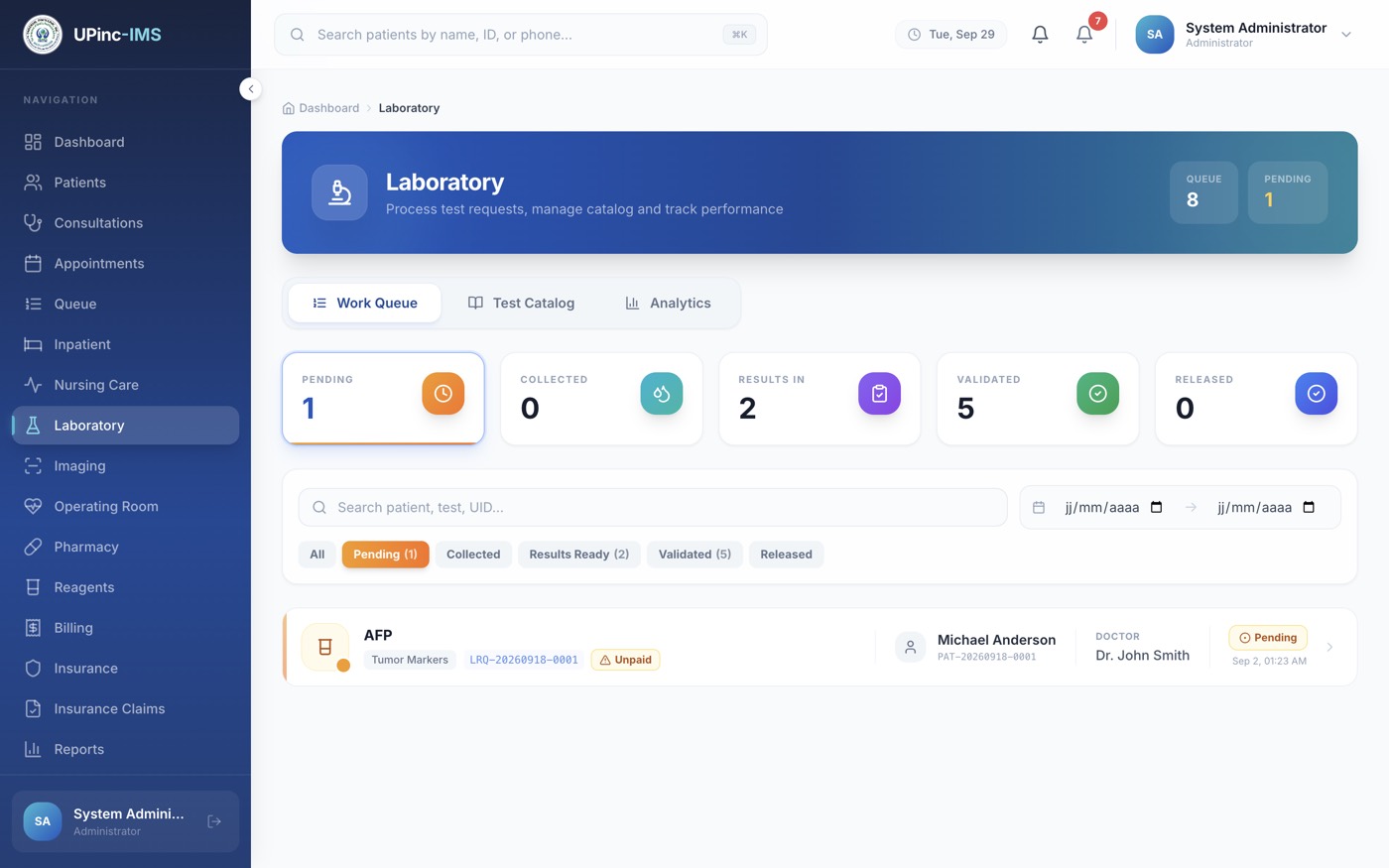Focus the 'Search patient, test, UID' field

(653, 507)
